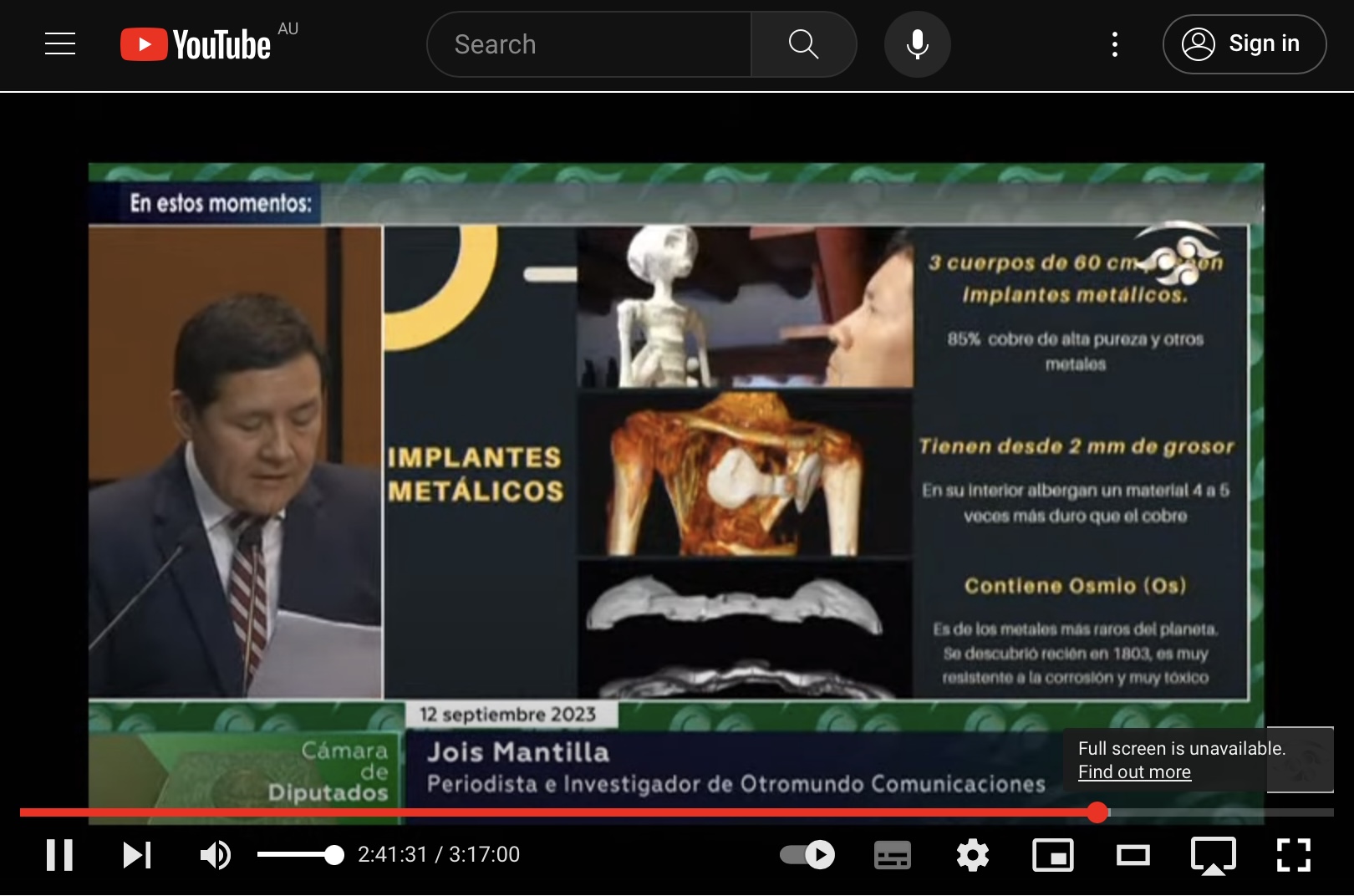Open the three-dot settings menu
The height and width of the screenshot is (896, 1354).
1114,44
